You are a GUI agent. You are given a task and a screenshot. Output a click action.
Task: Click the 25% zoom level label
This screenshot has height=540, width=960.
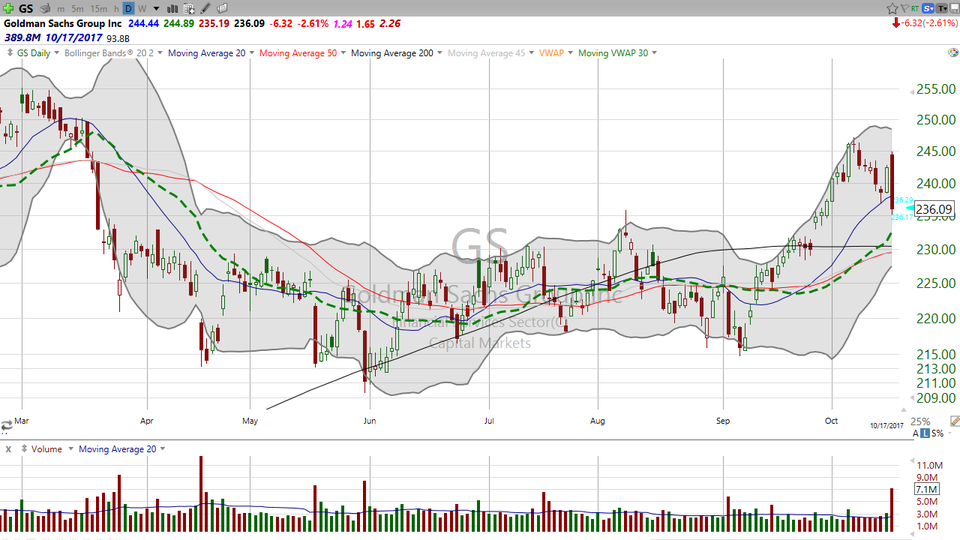point(920,421)
